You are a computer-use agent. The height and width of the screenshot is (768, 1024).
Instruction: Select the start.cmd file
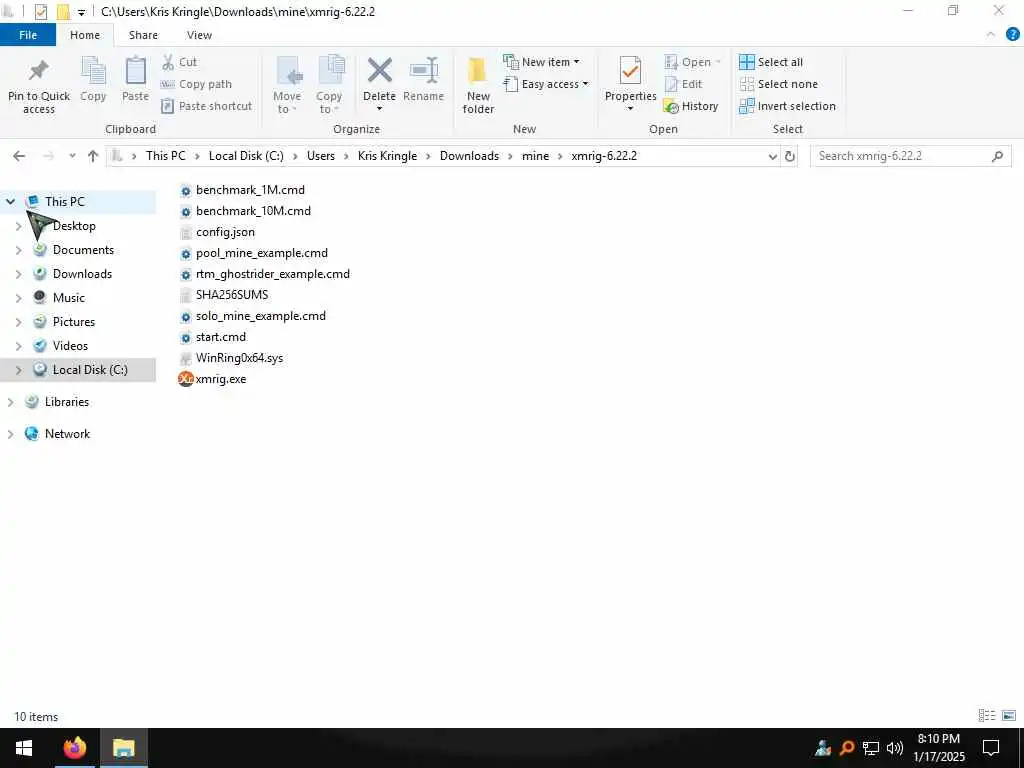click(212, 337)
